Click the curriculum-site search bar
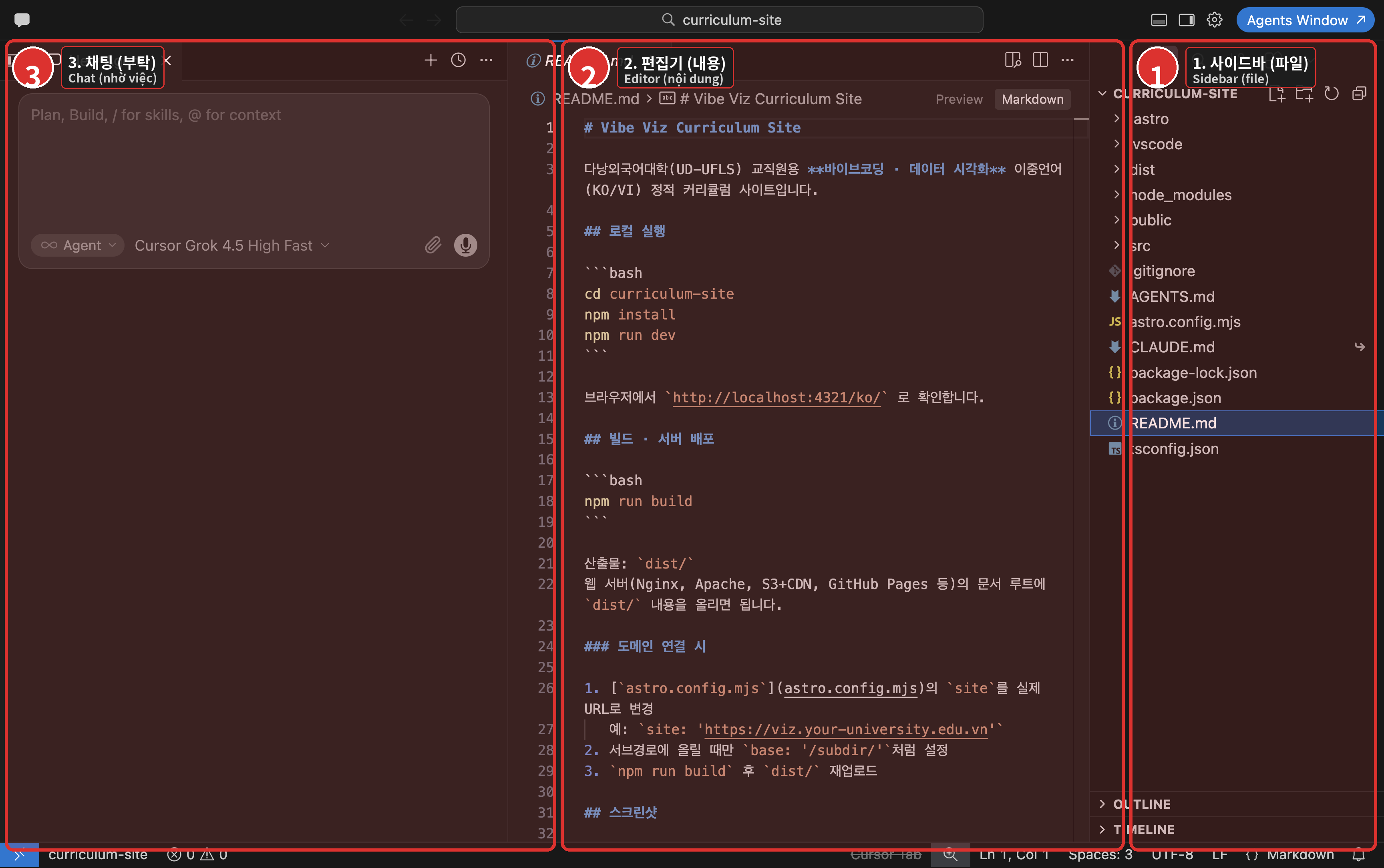 (719, 20)
